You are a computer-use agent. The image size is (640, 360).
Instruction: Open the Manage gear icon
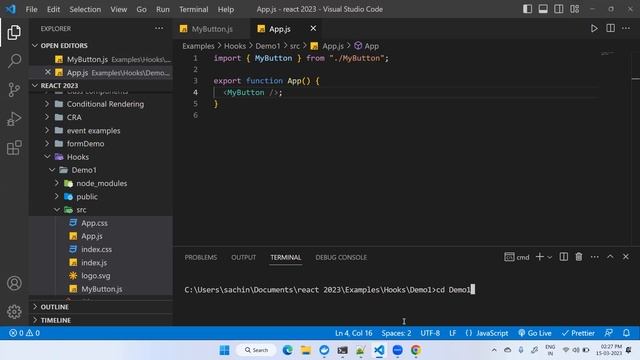point(14,311)
